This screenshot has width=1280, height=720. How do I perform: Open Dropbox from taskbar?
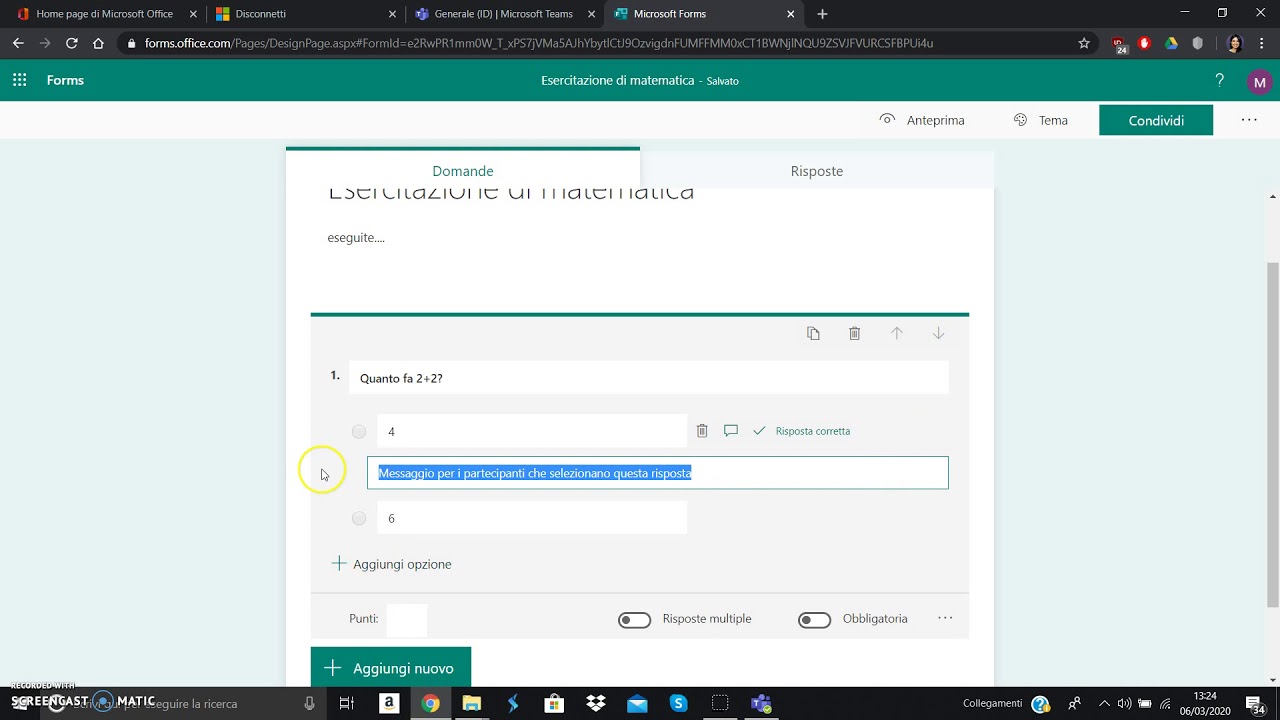pyautogui.click(x=596, y=703)
